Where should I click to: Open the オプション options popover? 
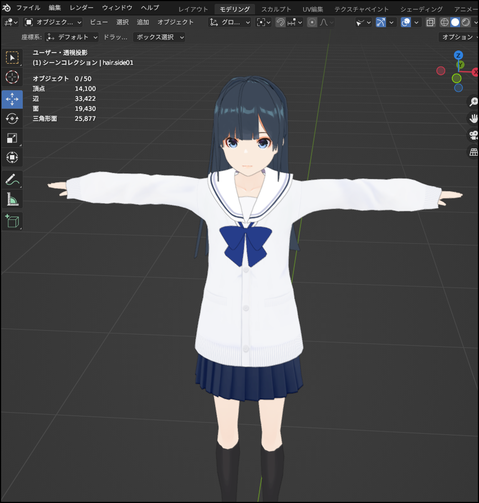[459, 37]
